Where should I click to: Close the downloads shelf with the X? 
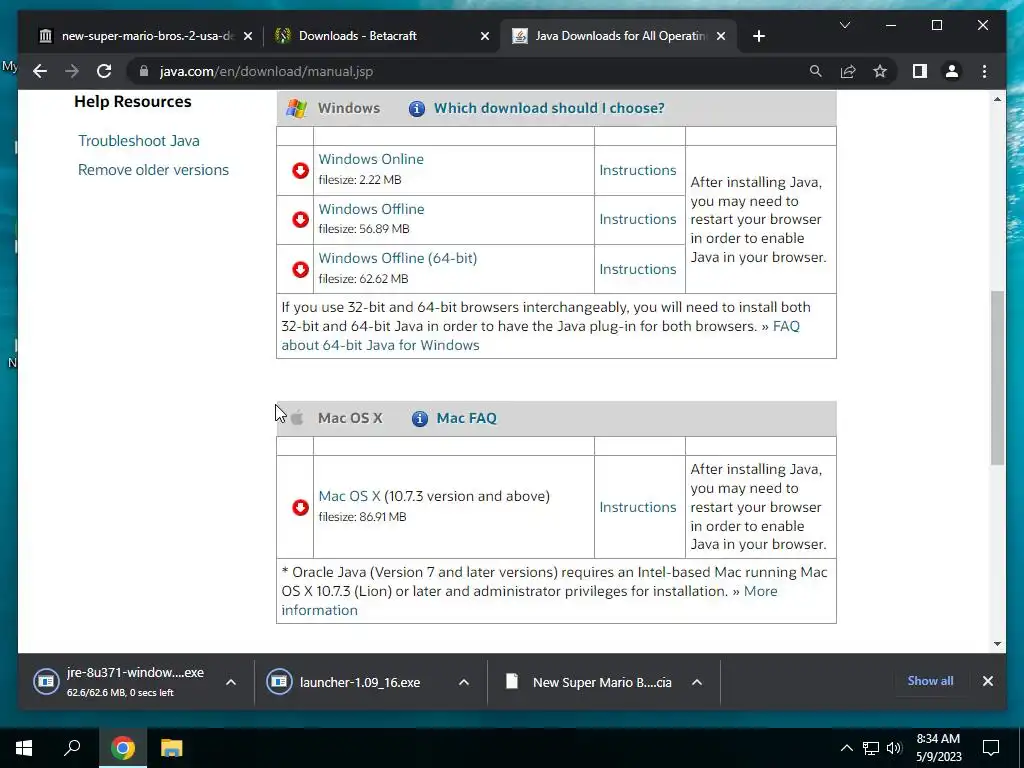pyautogui.click(x=988, y=681)
